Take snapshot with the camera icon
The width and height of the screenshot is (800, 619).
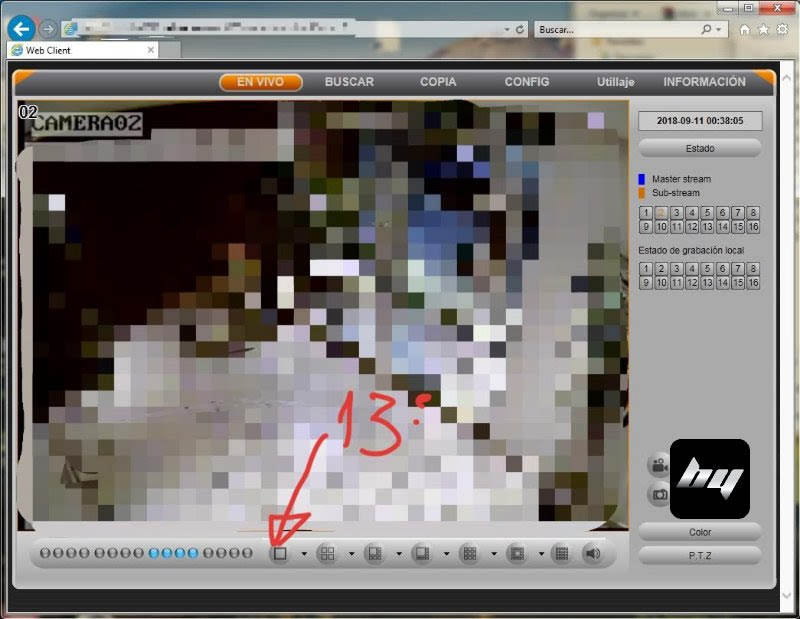(658, 493)
